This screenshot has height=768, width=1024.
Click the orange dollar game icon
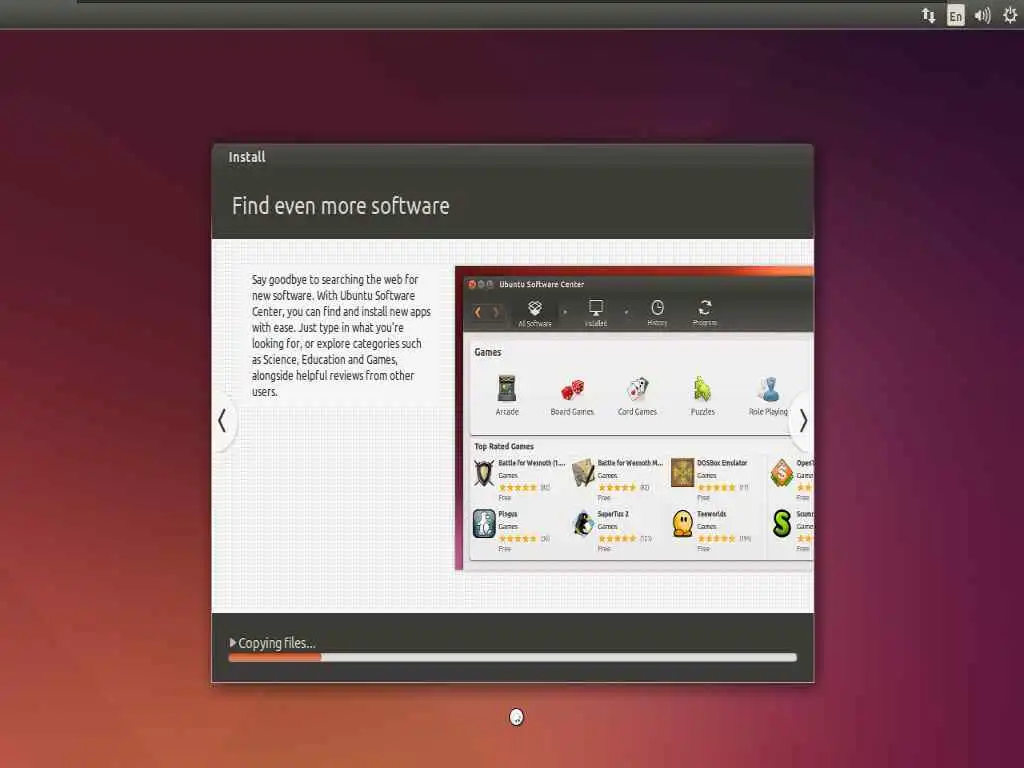pyautogui.click(x=782, y=473)
